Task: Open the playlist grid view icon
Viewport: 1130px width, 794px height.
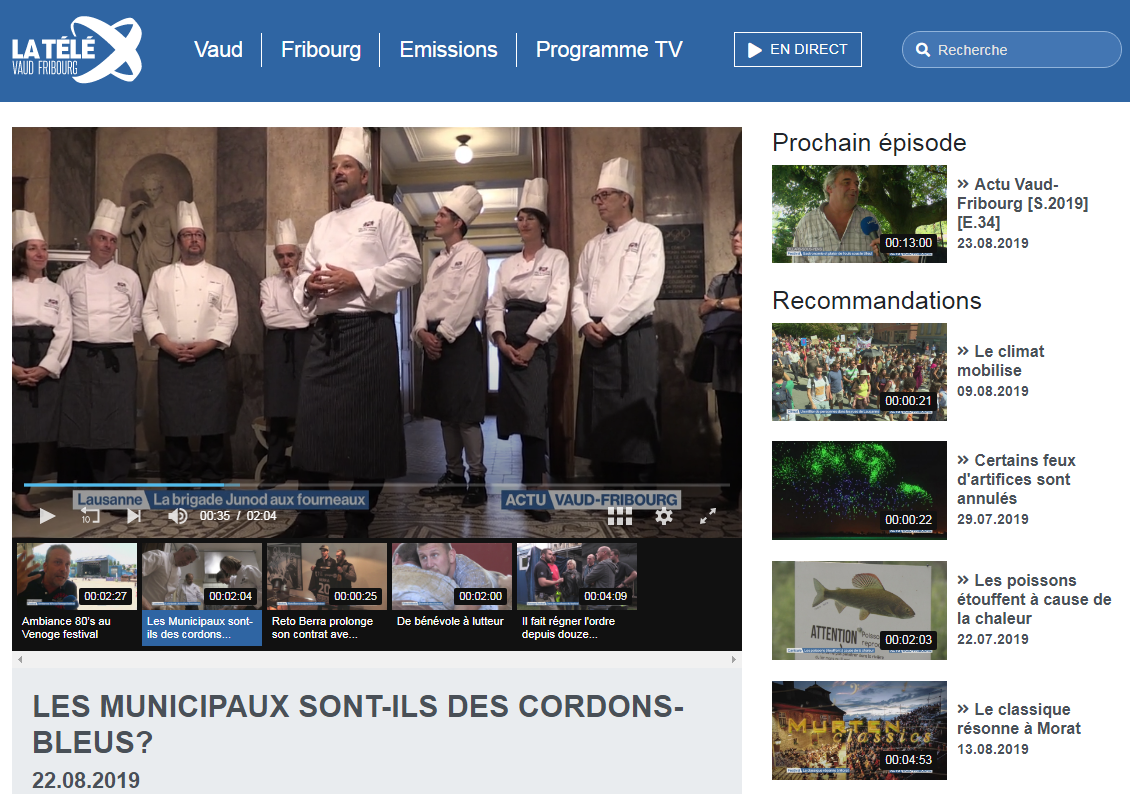Action: [620, 516]
